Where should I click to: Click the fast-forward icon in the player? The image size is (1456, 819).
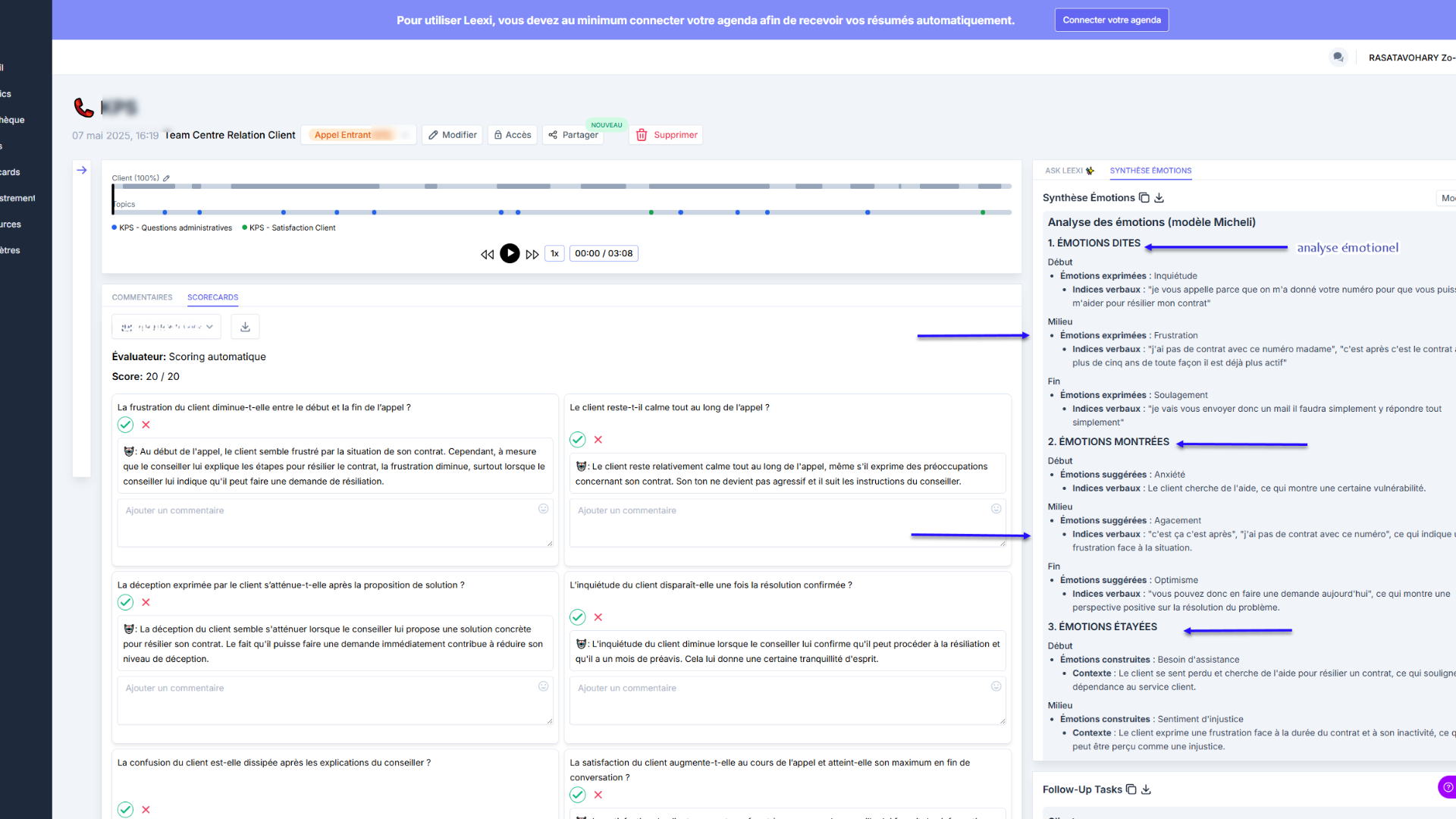[x=533, y=253]
